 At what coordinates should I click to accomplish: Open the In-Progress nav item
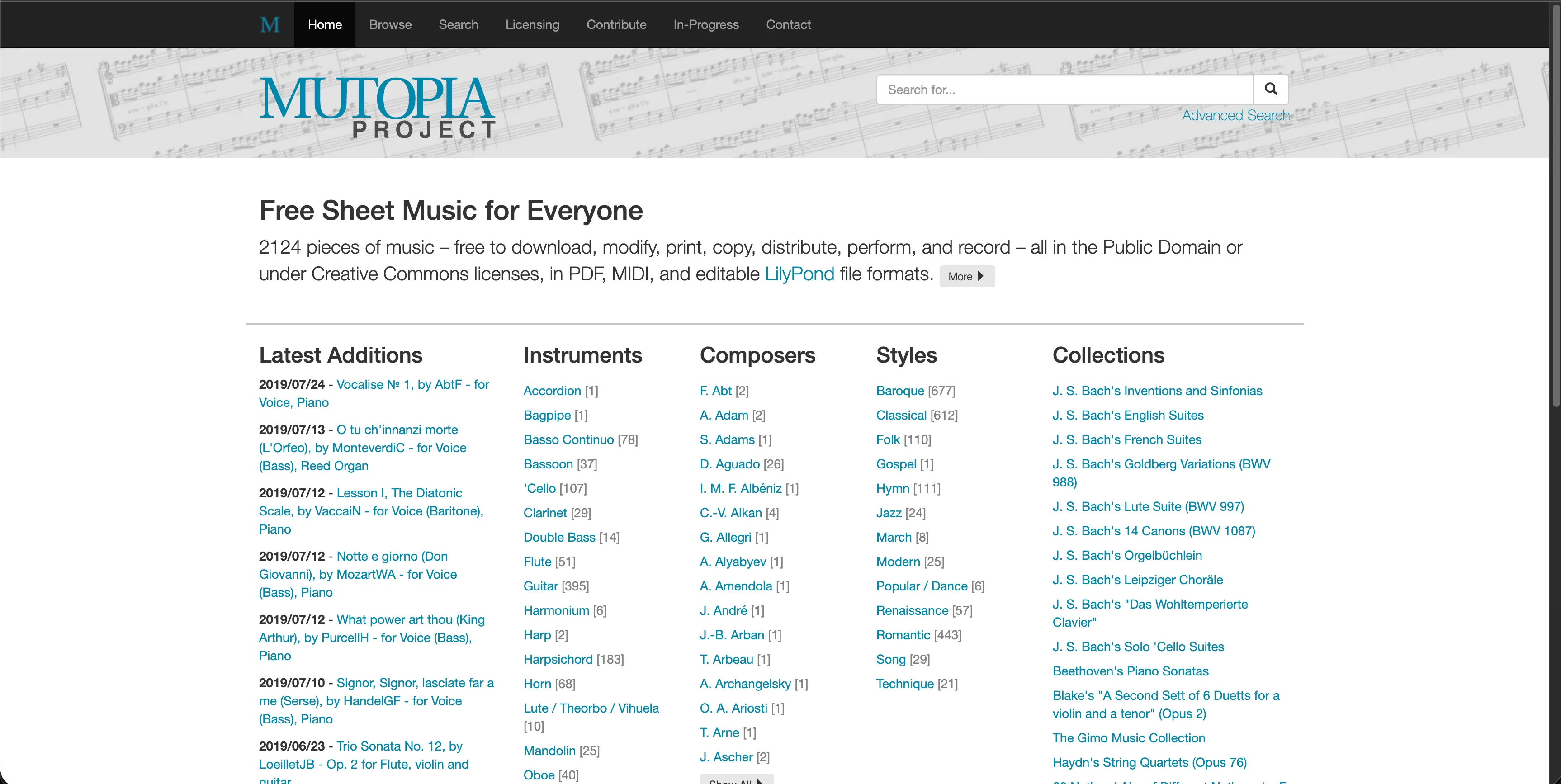coord(706,25)
